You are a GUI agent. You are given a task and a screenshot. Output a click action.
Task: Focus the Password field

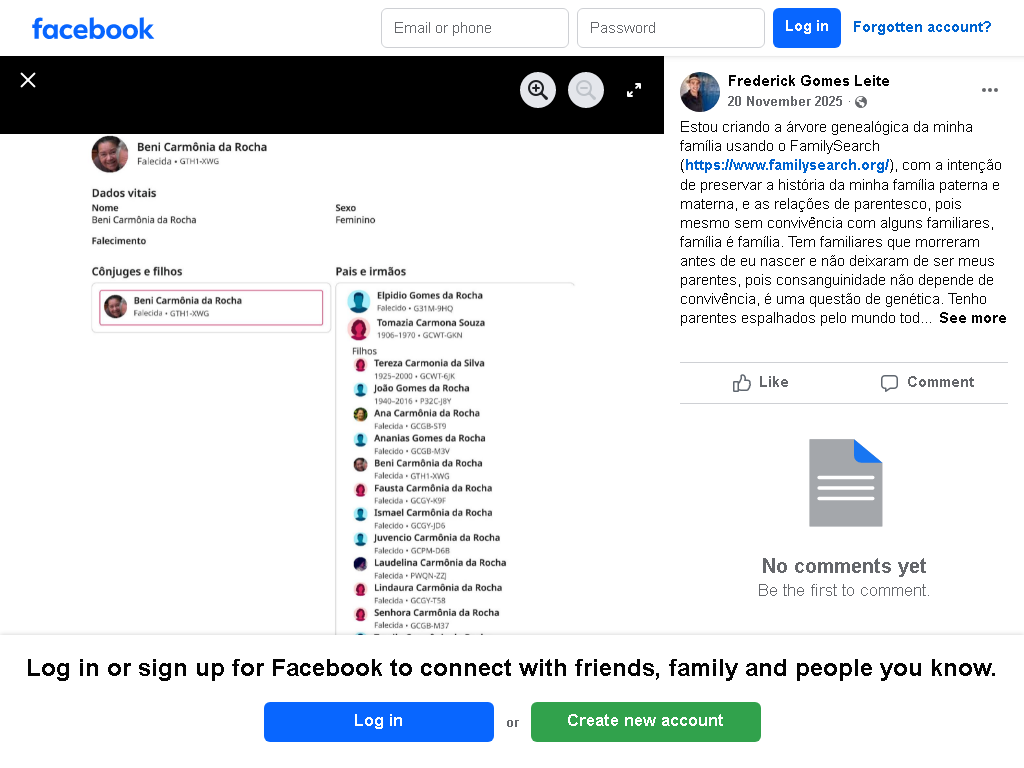tap(671, 28)
